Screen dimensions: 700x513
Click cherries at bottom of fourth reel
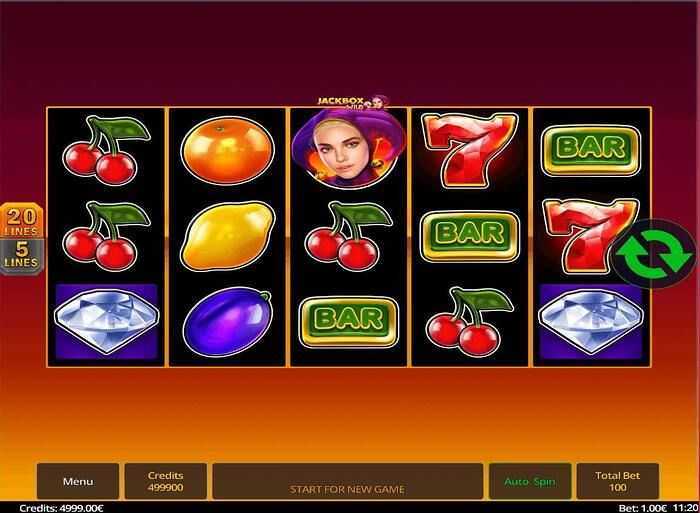coord(470,321)
